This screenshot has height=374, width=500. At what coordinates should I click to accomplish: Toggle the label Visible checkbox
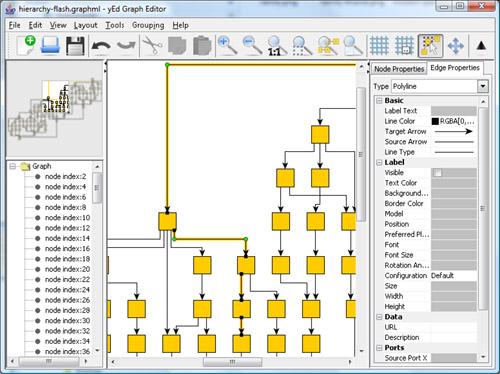437,173
